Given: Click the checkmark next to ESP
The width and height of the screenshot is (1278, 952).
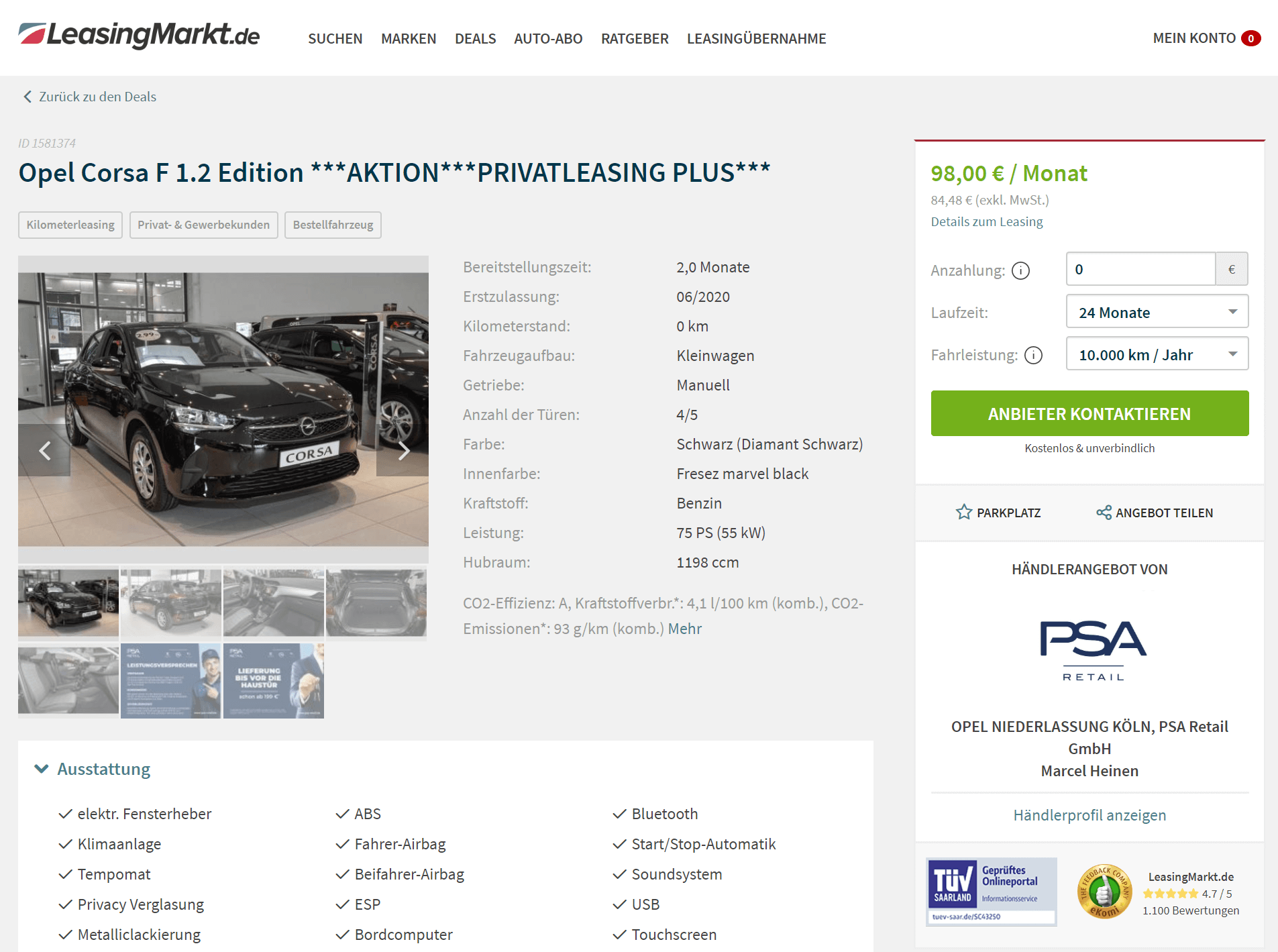Looking at the screenshot, I should [x=343, y=904].
